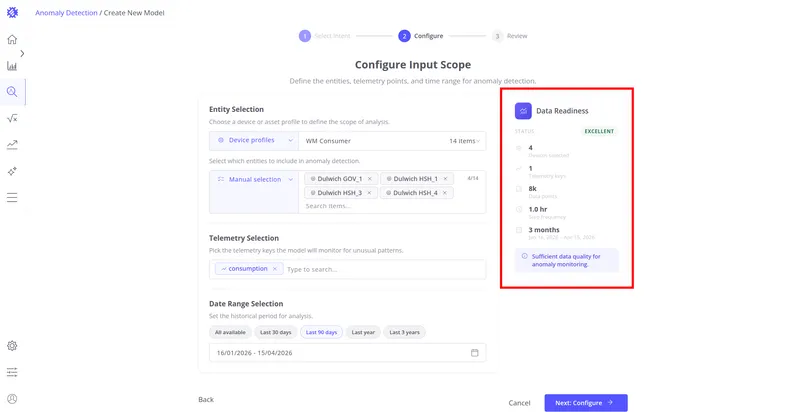Image resolution: width=800 pixels, height=412 pixels.
Task: Click the 8k data points value
Action: (533, 189)
